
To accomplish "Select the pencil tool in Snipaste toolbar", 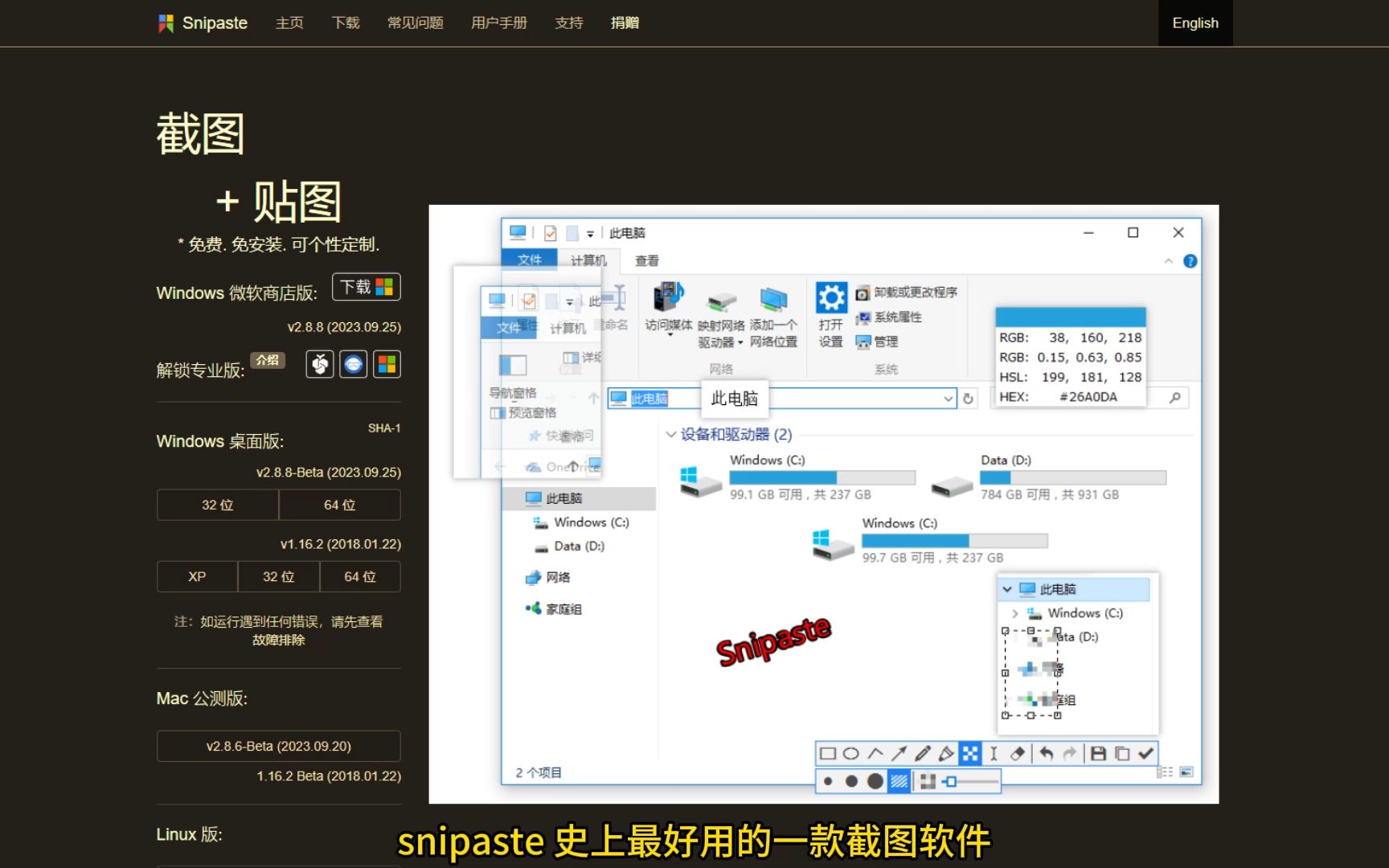I will [x=923, y=753].
